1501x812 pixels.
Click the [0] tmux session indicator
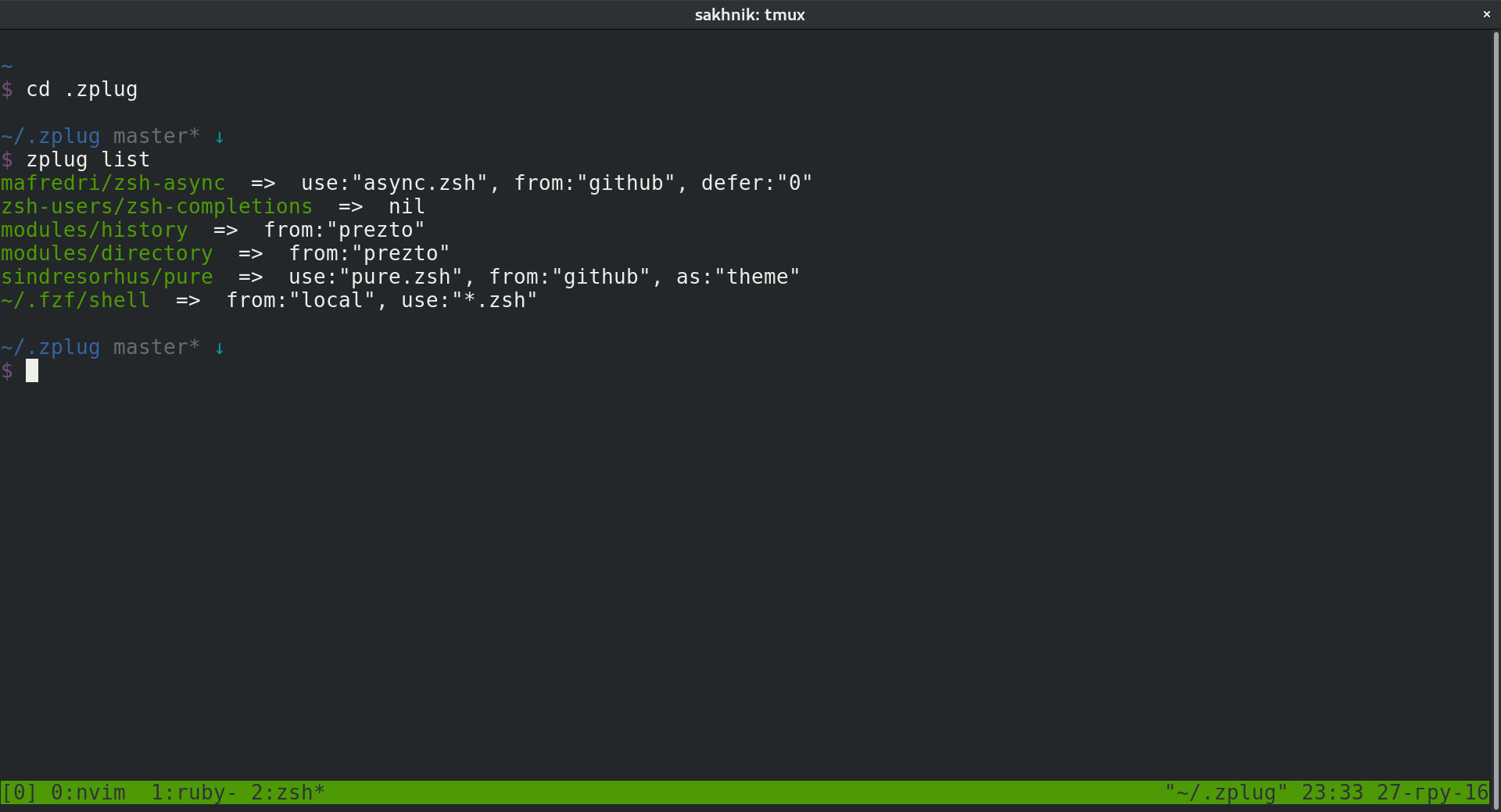(x=20, y=792)
